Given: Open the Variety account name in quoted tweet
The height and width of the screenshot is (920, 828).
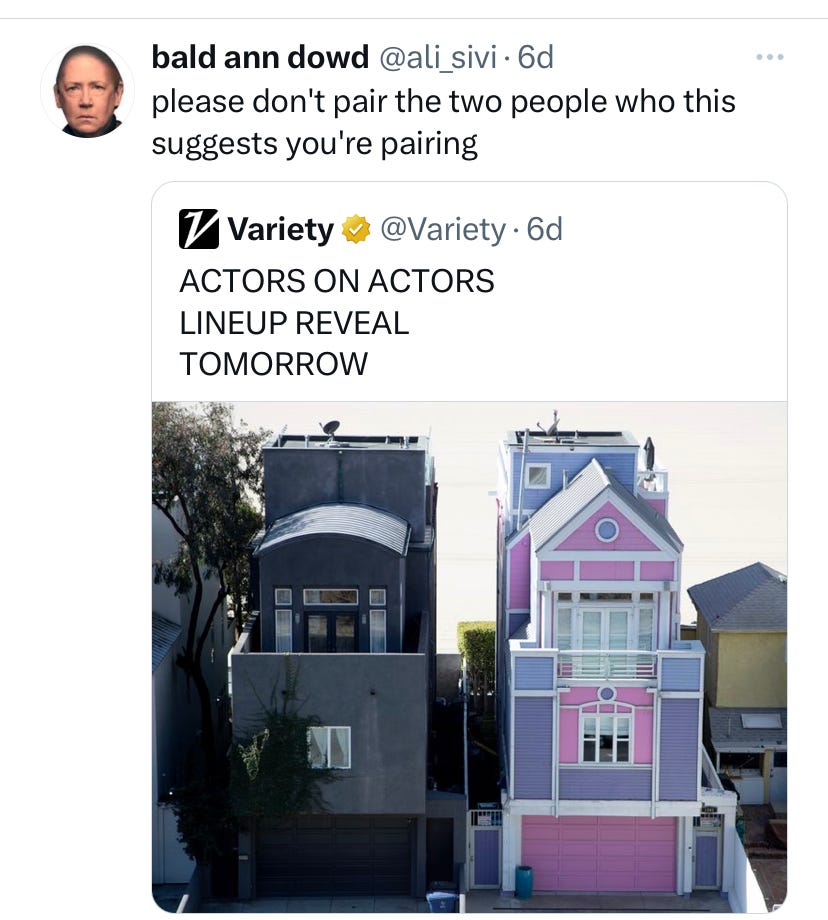Looking at the screenshot, I should click(x=280, y=229).
